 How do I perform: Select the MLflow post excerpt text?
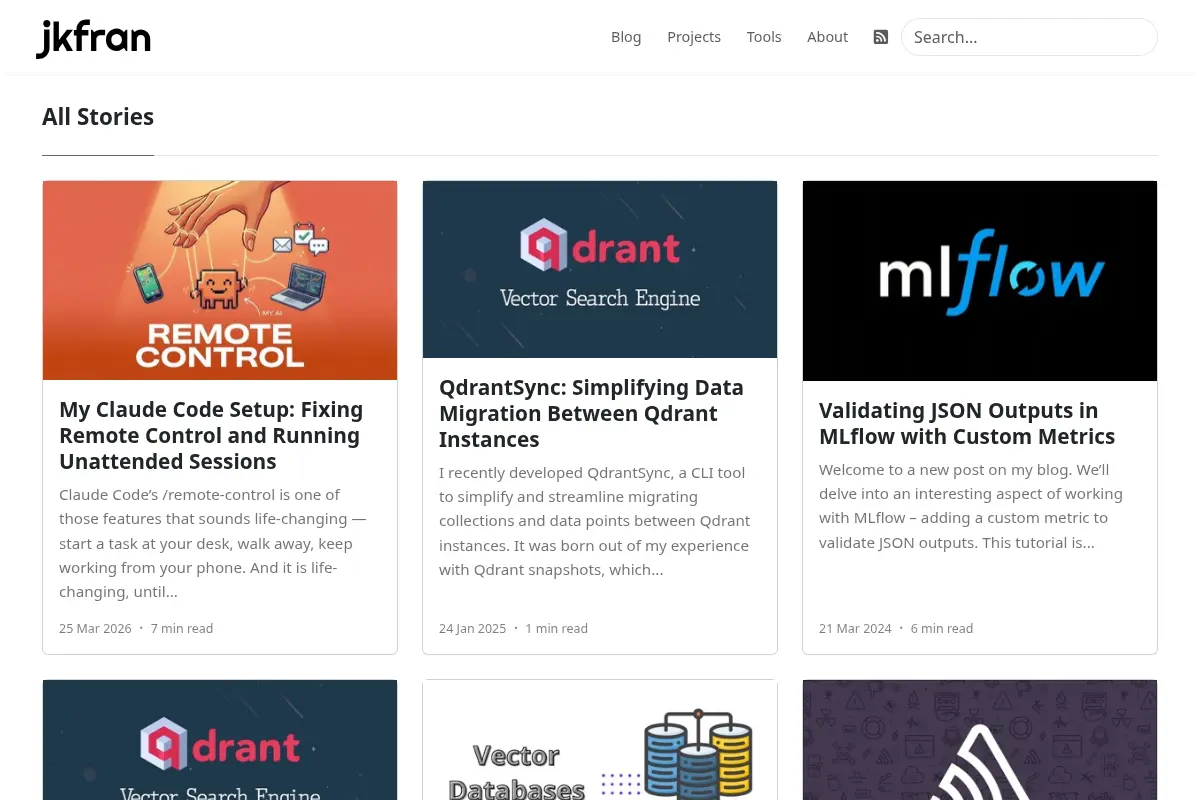tap(971, 506)
